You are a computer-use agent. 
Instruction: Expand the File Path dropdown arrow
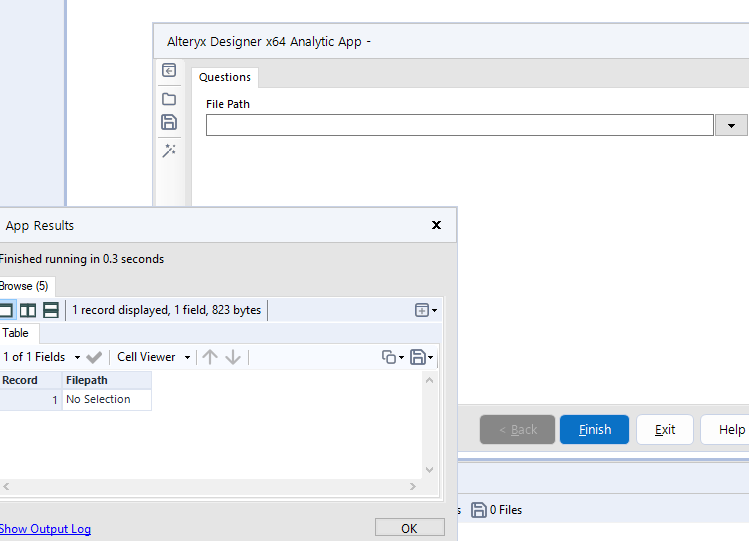point(731,125)
